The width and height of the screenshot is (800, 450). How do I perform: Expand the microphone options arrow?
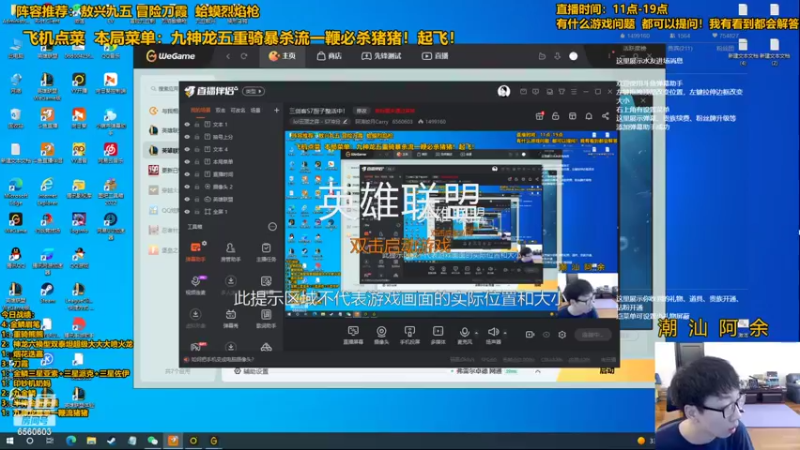pyautogui.click(x=477, y=333)
